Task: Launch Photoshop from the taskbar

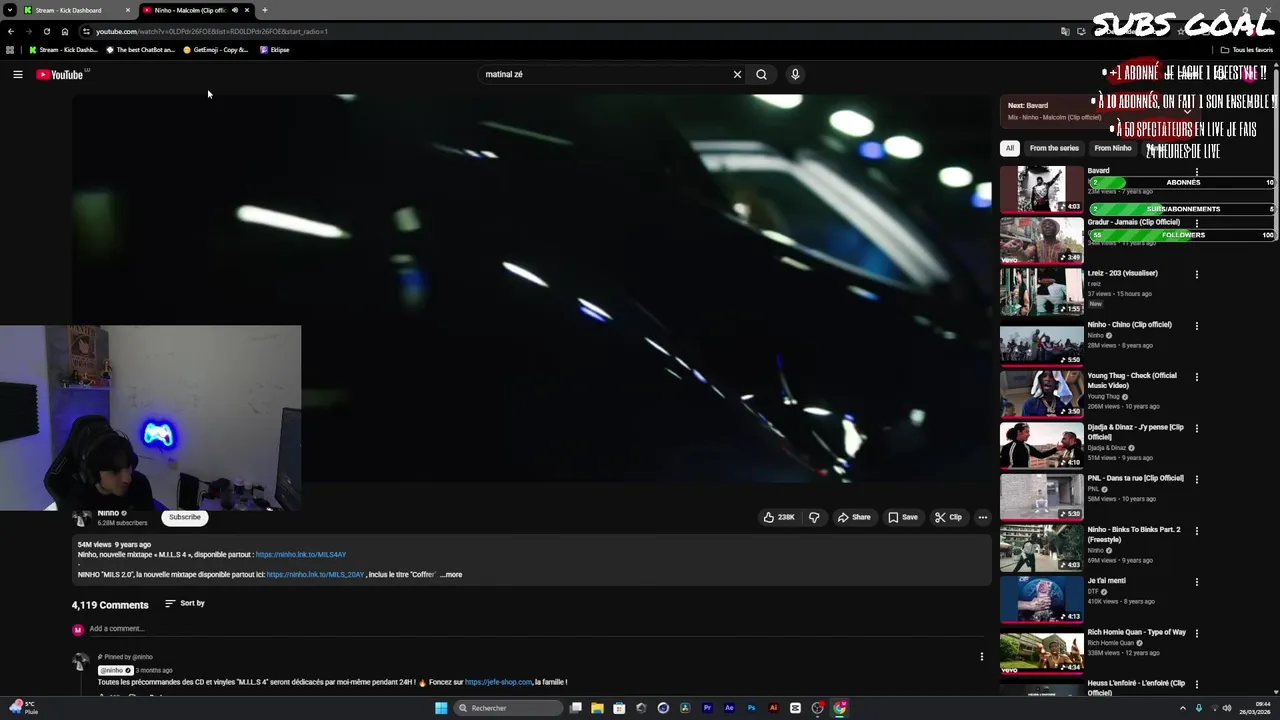Action: coord(751,708)
